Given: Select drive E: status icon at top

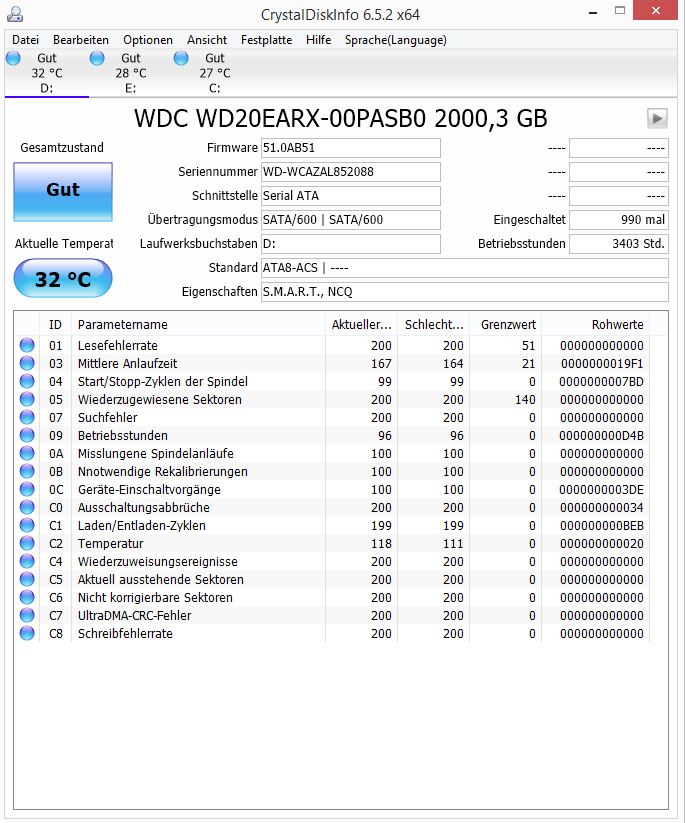Looking at the screenshot, I should point(97,58).
